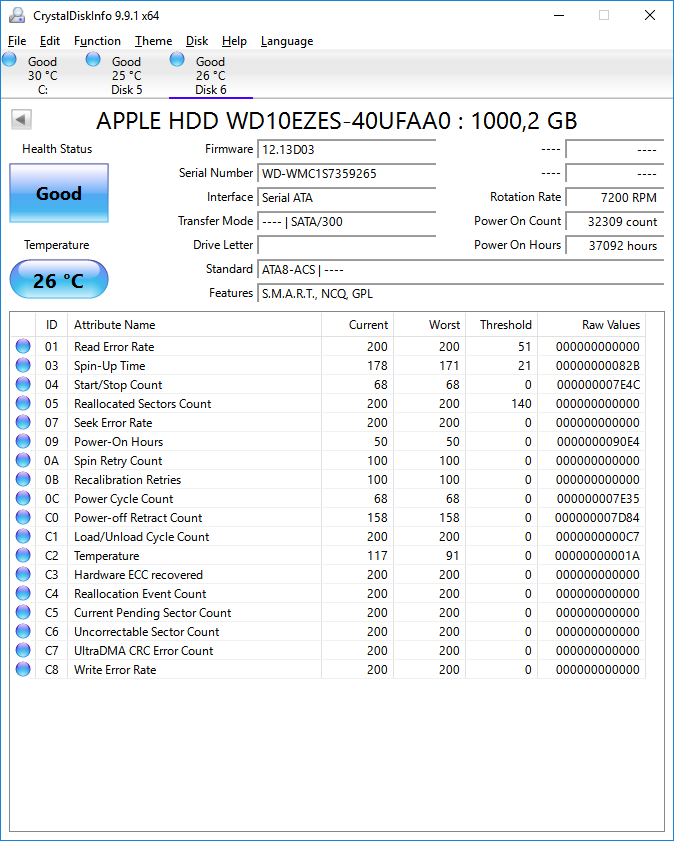
Task: Click status orb for Power Cycle Count row
Action: [x=23, y=498]
